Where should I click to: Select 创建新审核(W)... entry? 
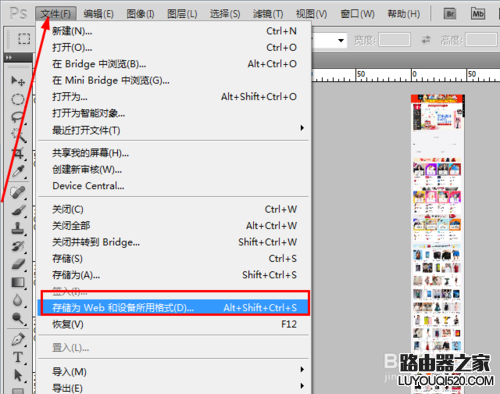(x=174, y=169)
